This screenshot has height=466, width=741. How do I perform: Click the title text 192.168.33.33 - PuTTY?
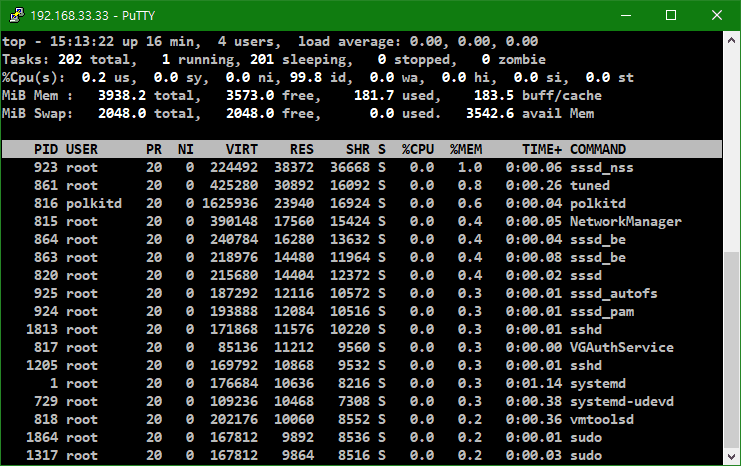(x=93, y=16)
